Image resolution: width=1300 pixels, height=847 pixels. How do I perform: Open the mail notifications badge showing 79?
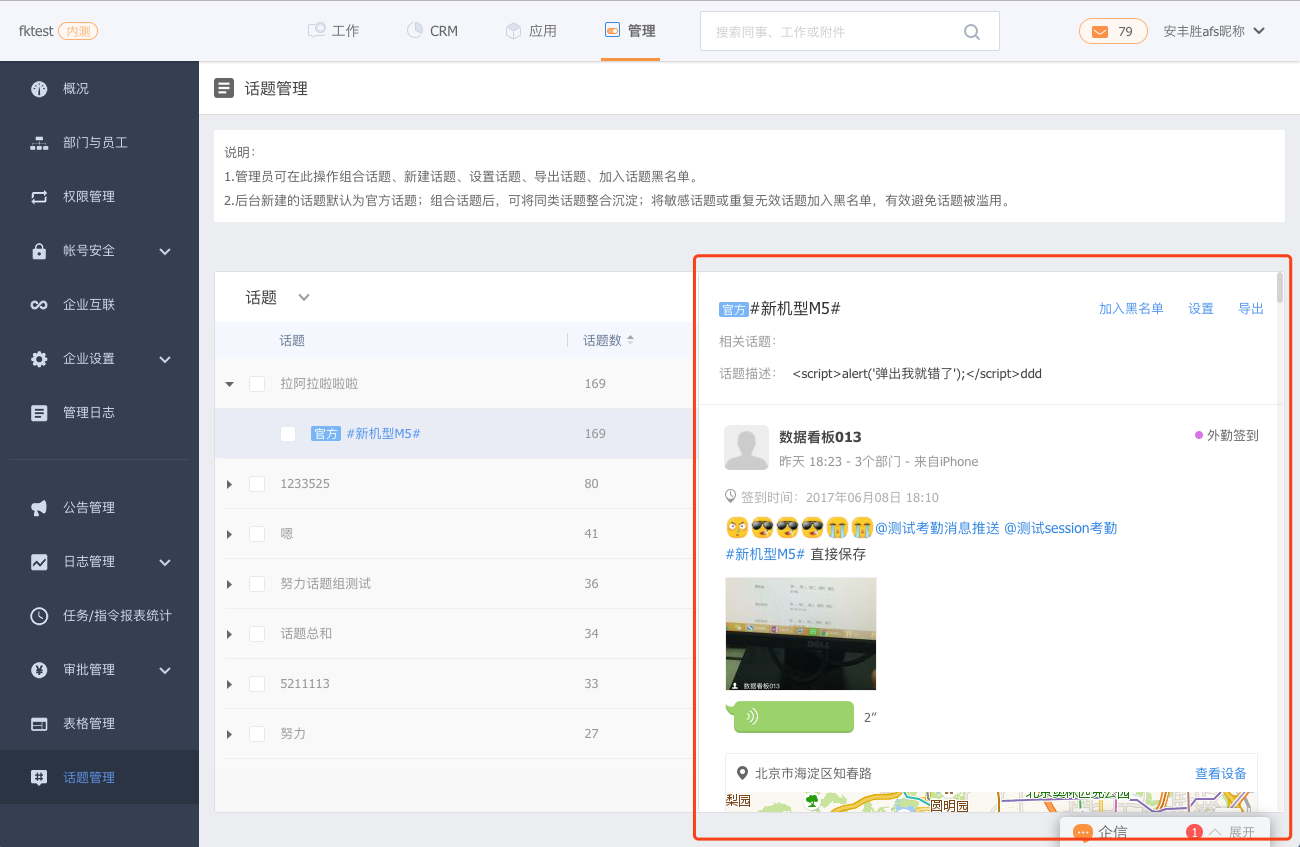[1113, 31]
